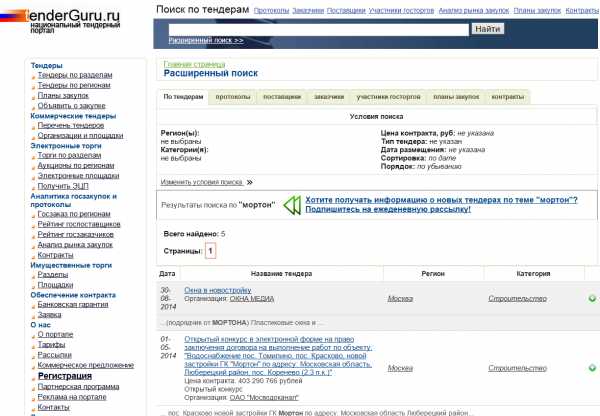
Task: Select page 1 in pagination
Action: tap(210, 251)
